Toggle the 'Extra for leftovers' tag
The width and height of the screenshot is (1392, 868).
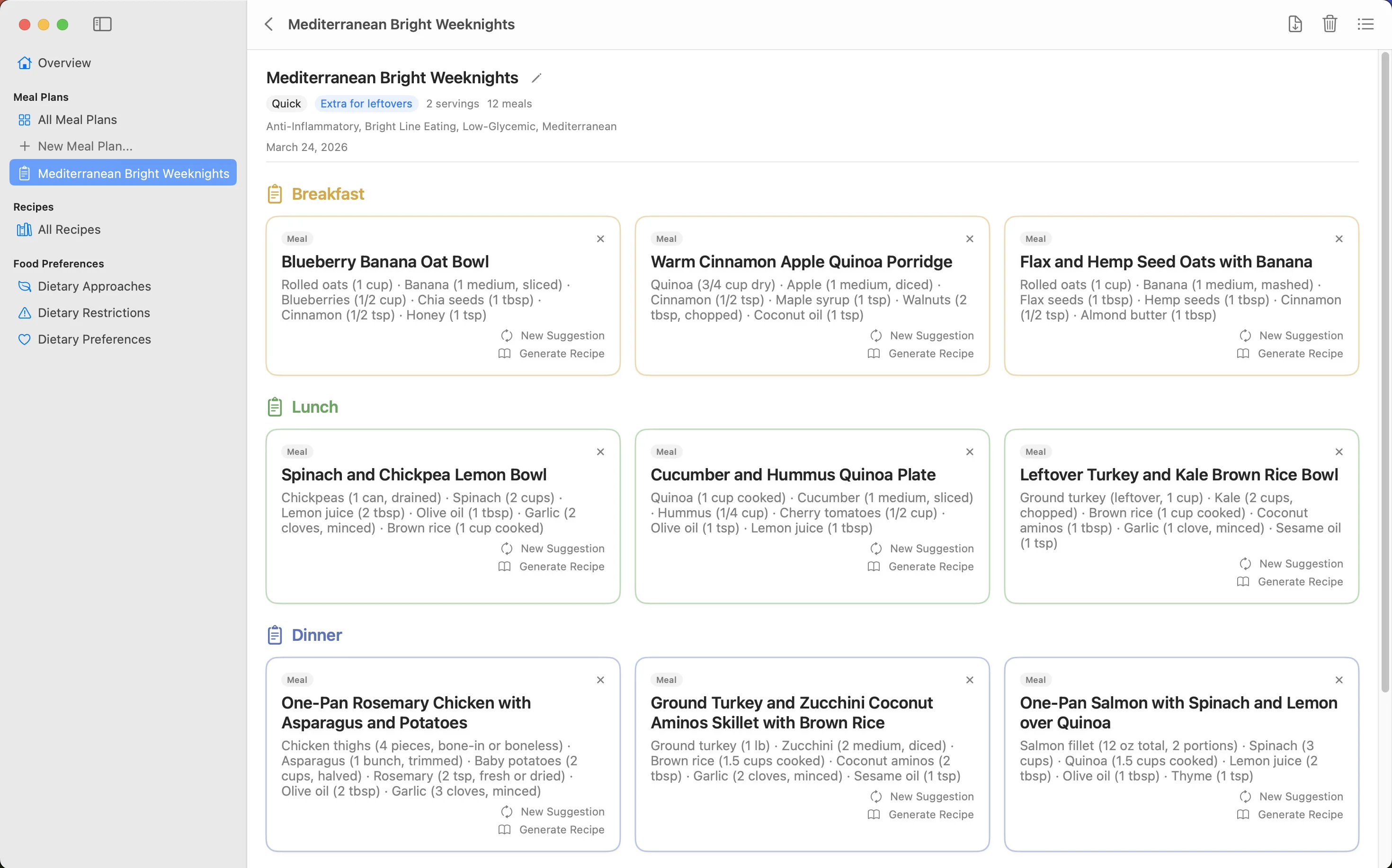pos(366,103)
